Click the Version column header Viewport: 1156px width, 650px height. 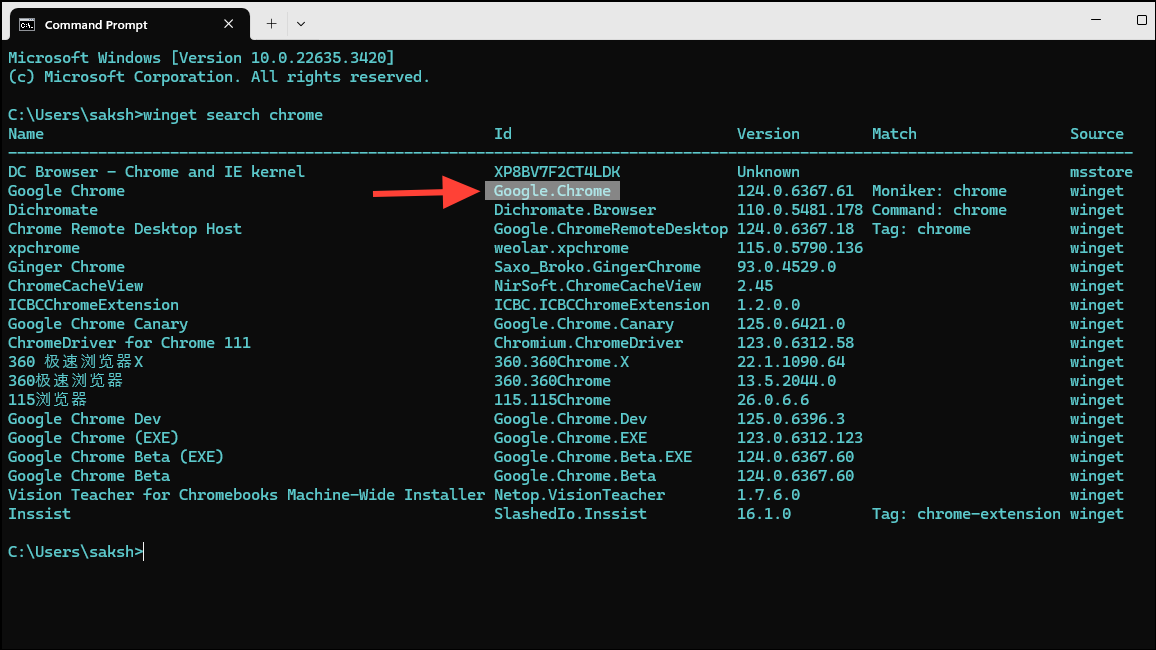click(x=768, y=134)
